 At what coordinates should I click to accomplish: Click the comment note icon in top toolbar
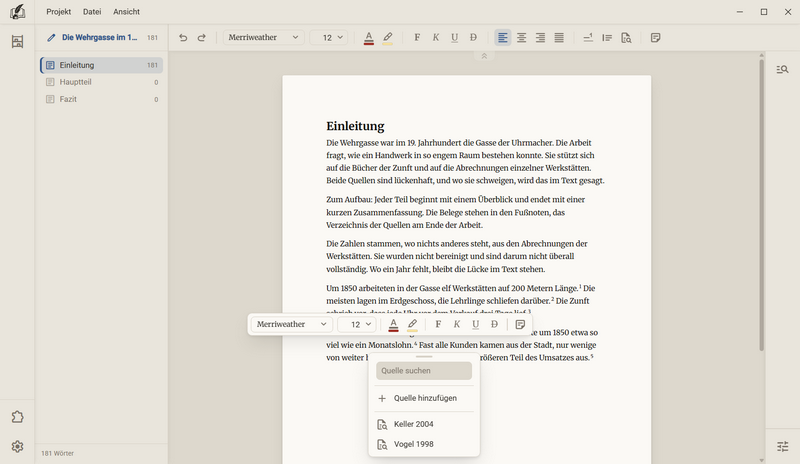(656, 37)
